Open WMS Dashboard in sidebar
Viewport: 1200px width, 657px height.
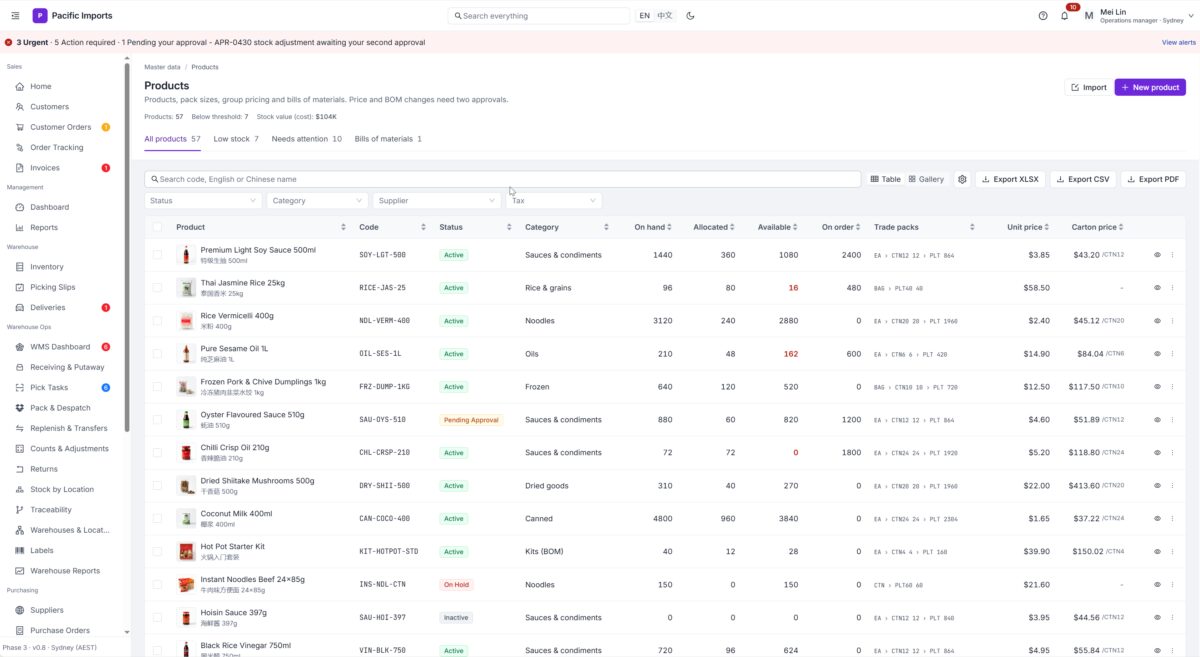point(60,347)
